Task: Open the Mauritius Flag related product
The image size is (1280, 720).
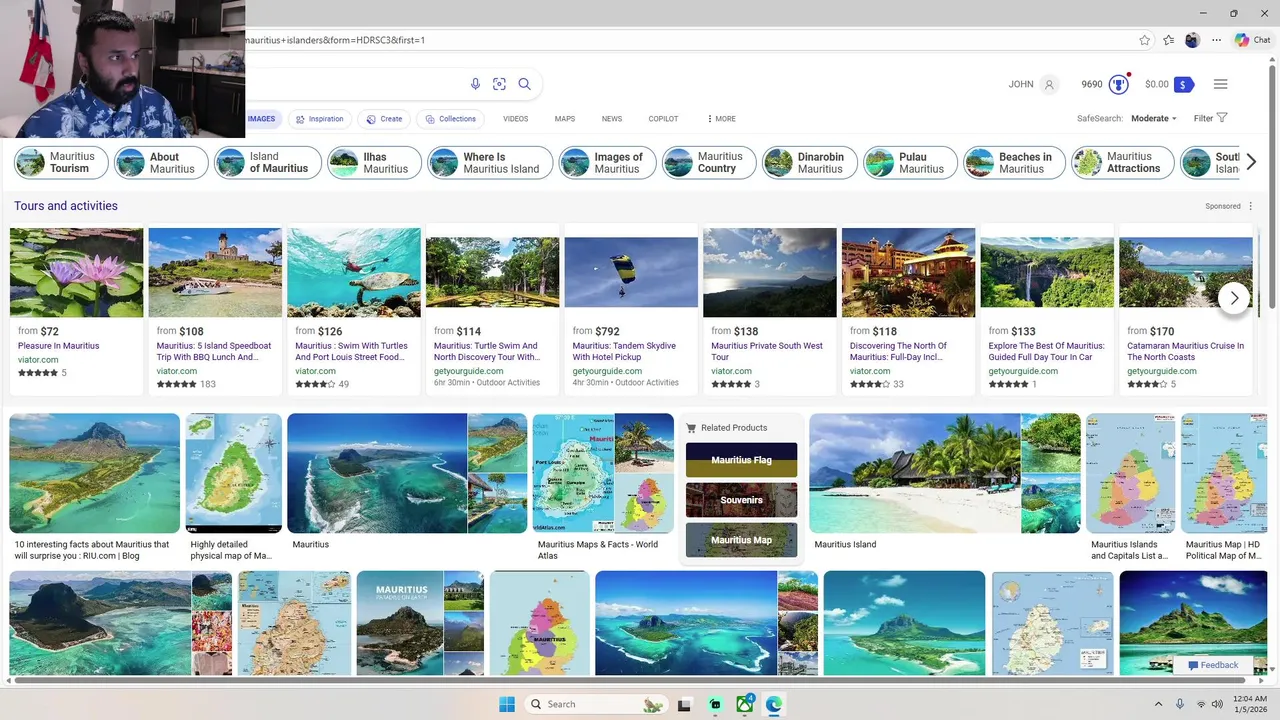Action: pyautogui.click(x=741, y=460)
